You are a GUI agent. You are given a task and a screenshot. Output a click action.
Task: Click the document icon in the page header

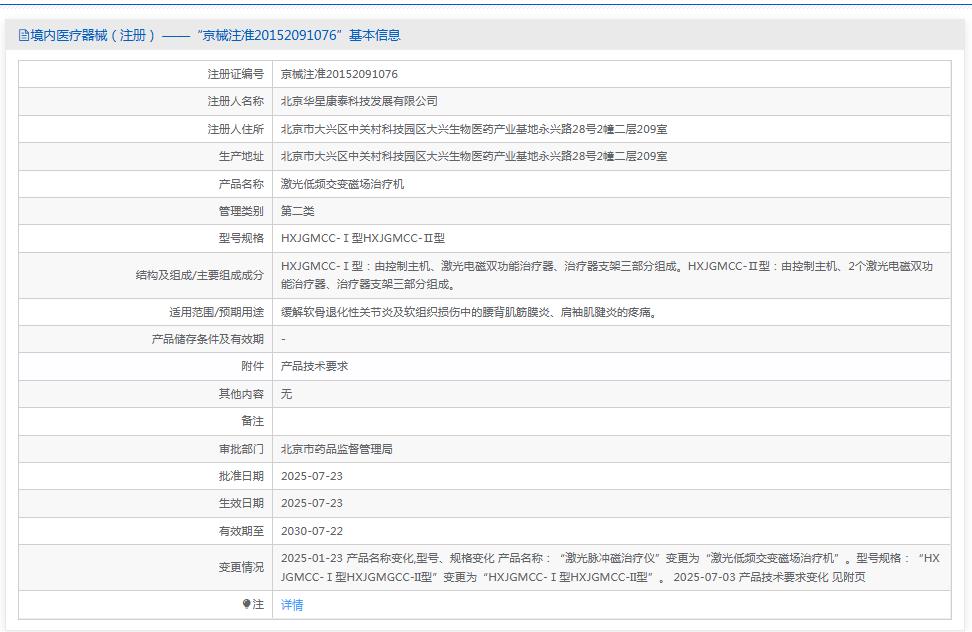(x=22, y=38)
